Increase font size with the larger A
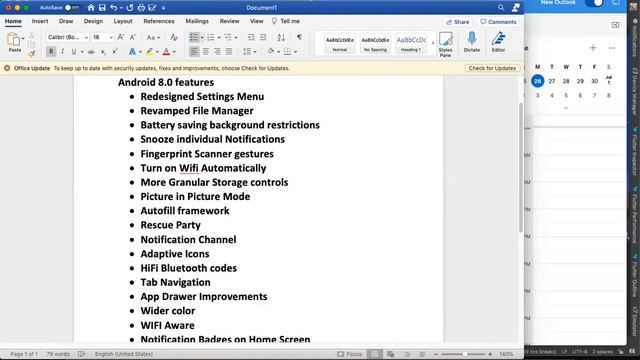Screen dimensions: 640x360 pos(121,37)
